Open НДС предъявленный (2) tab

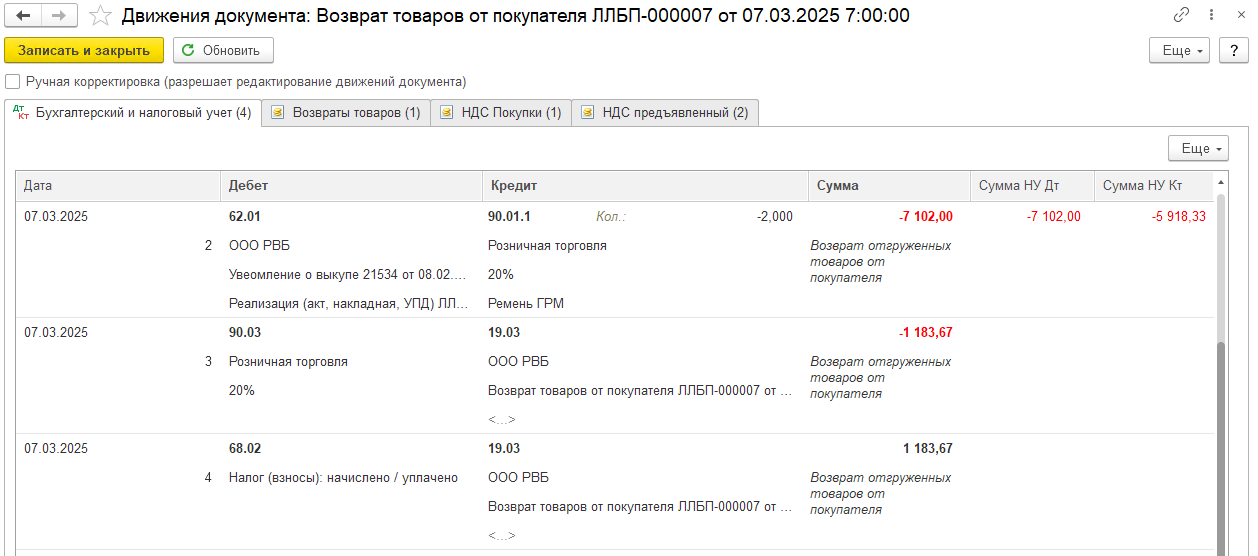665,113
